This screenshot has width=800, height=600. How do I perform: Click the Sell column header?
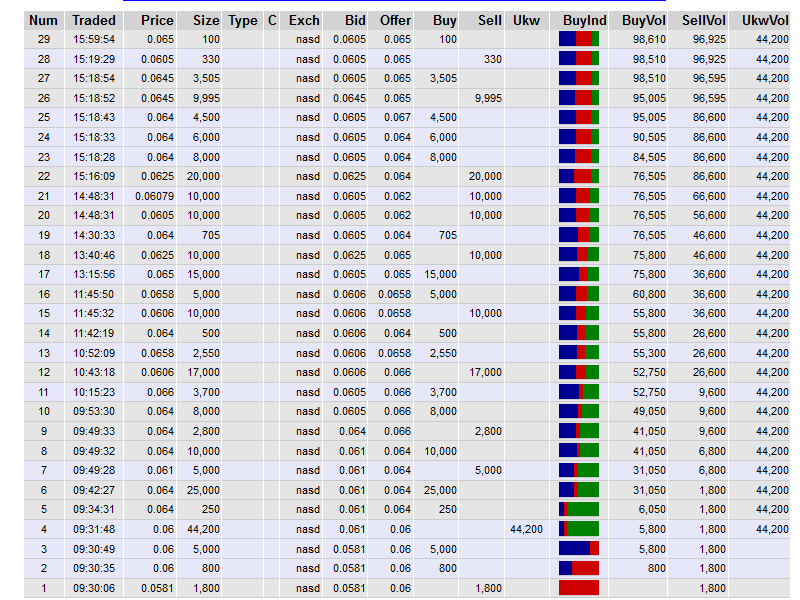490,20
